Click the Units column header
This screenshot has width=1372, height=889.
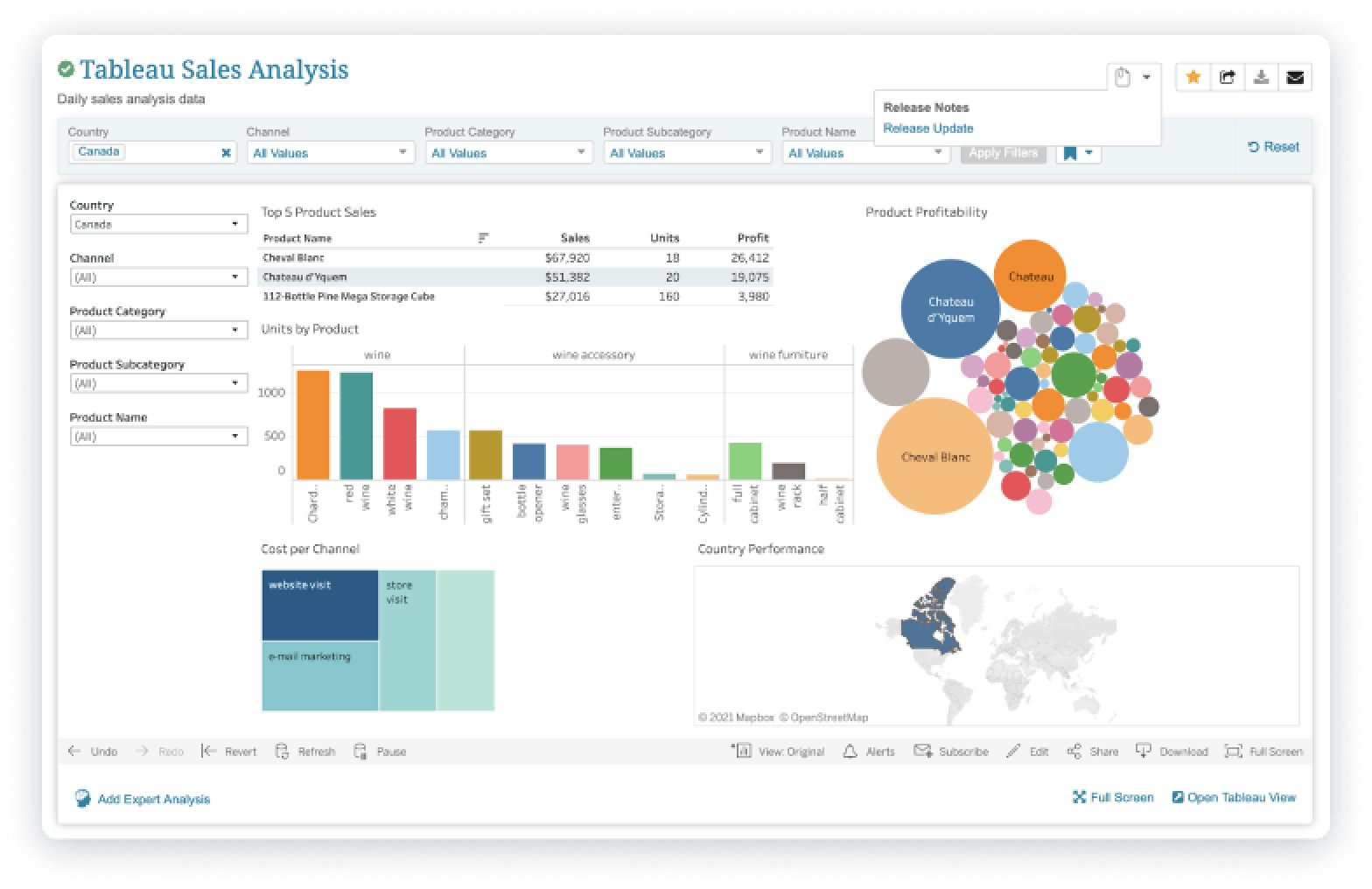(x=665, y=238)
